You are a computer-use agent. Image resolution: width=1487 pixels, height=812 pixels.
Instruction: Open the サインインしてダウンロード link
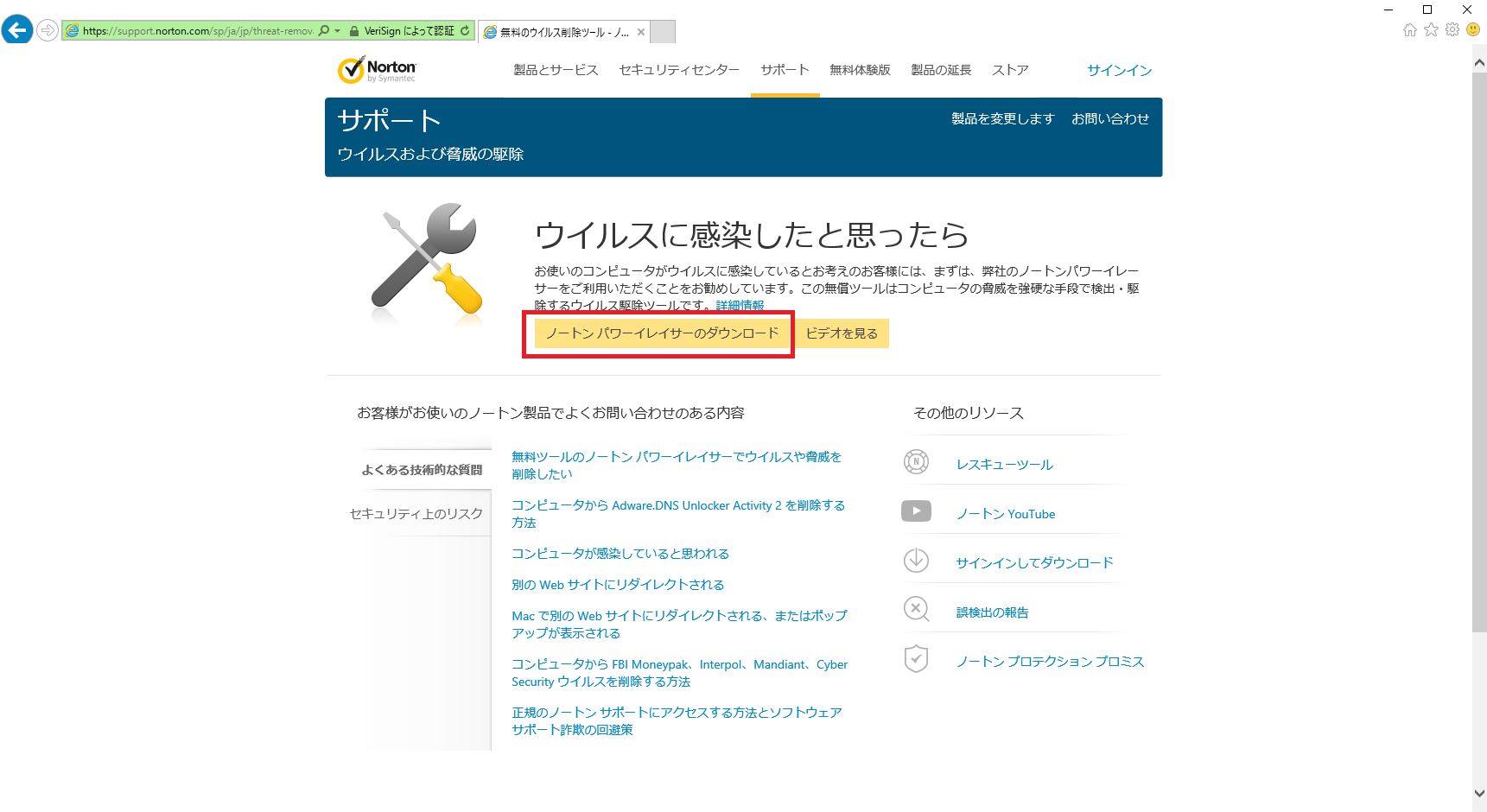point(1035,563)
